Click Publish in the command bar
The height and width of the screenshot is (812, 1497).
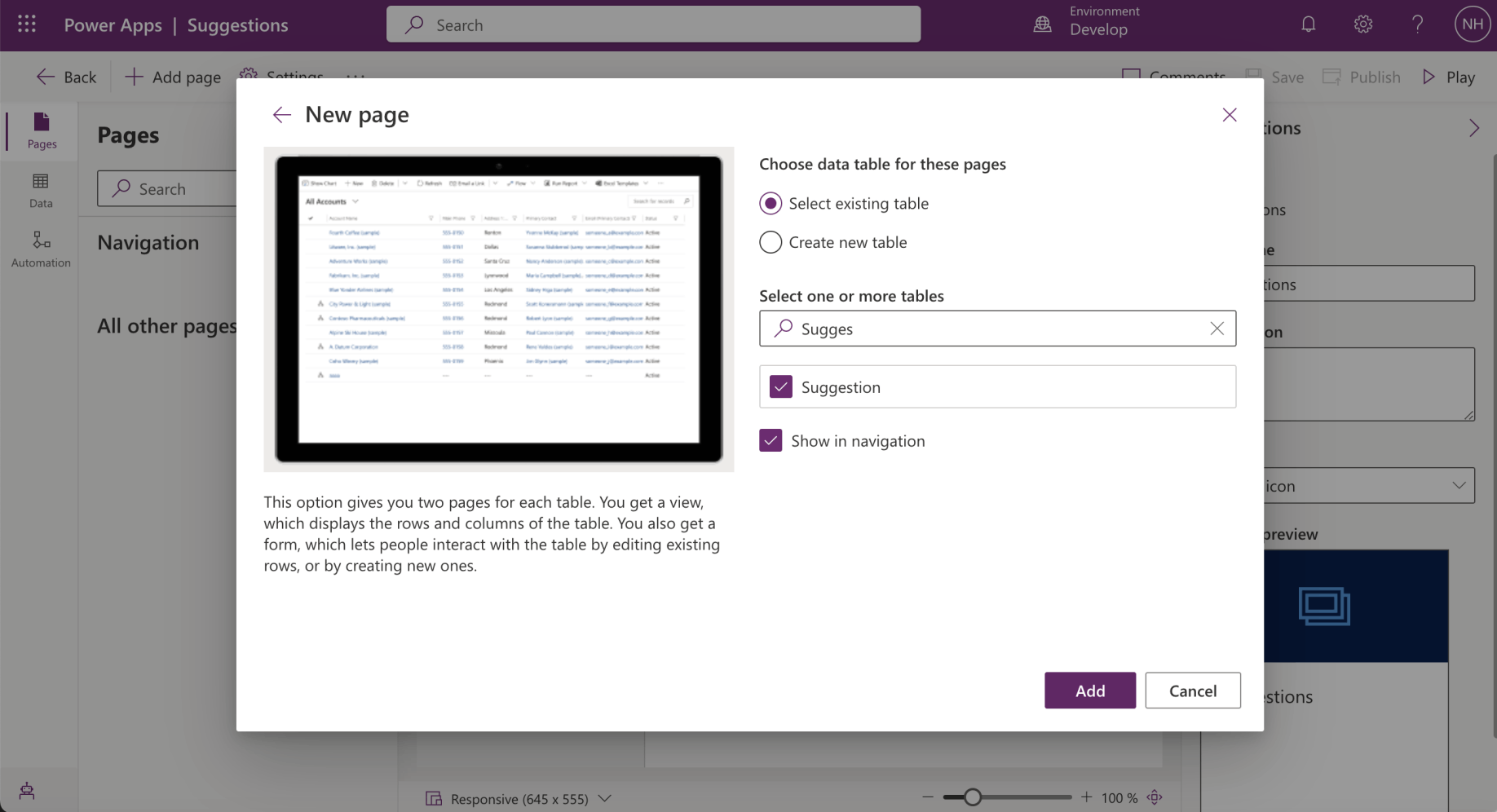click(x=1362, y=77)
